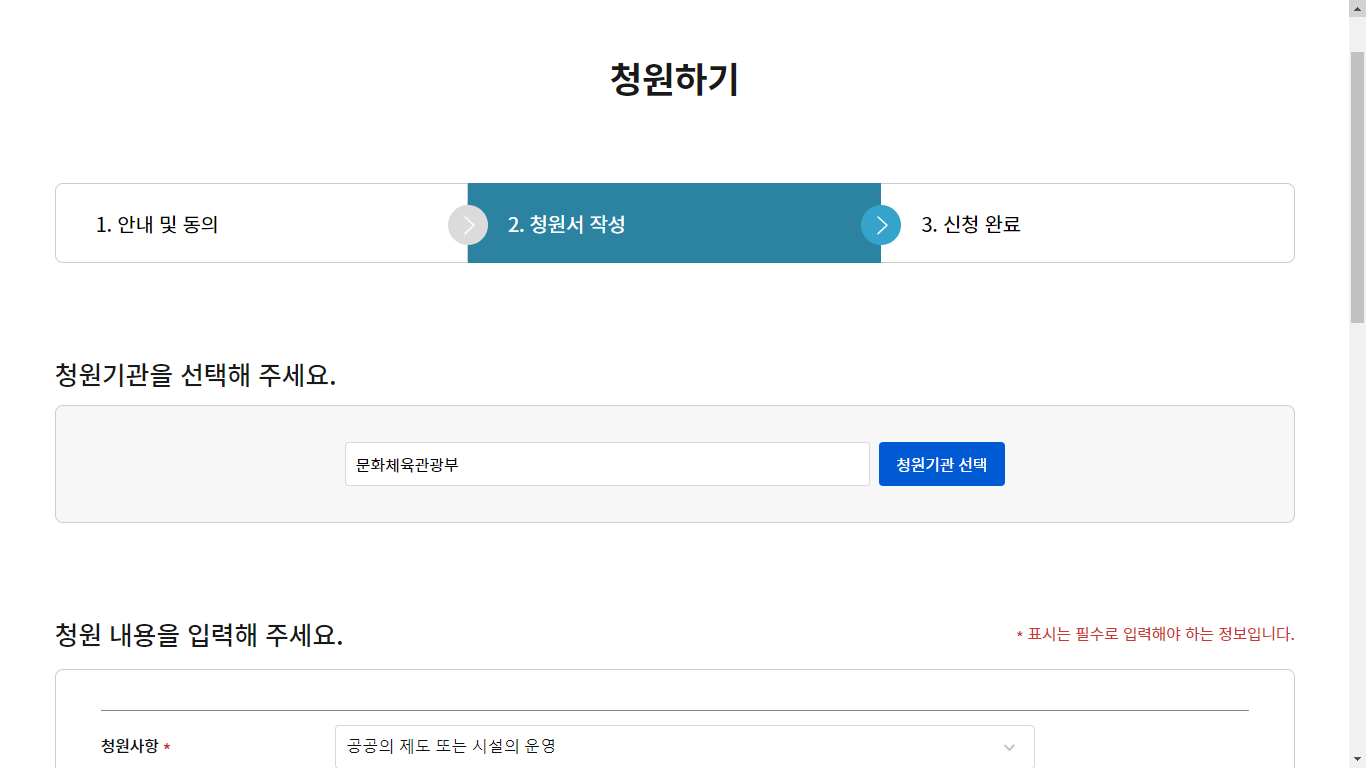Click the blue chevron circle before step 3
Screen dimensions: 1366x768
pyautogui.click(x=881, y=225)
